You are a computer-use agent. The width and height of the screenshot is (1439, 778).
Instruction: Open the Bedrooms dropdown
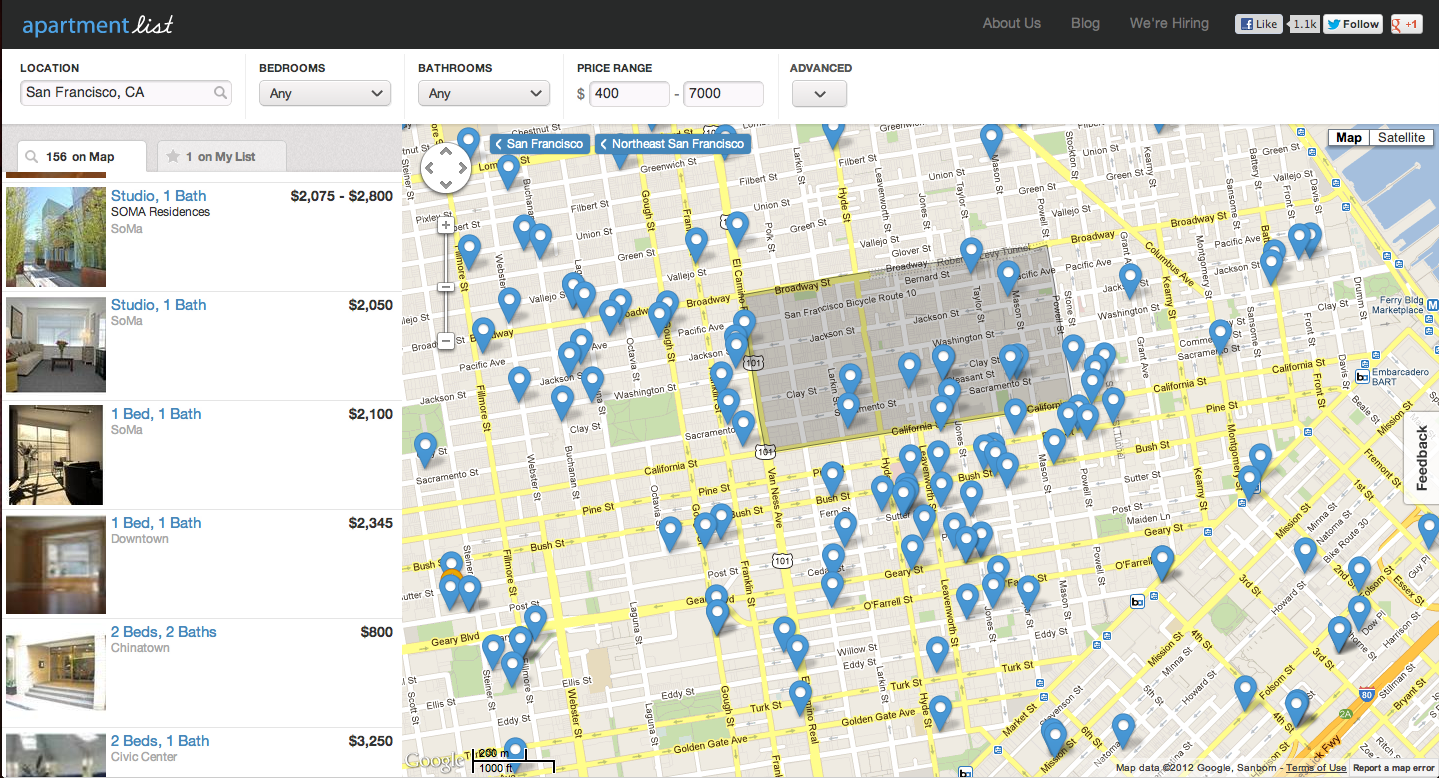pyautogui.click(x=324, y=93)
